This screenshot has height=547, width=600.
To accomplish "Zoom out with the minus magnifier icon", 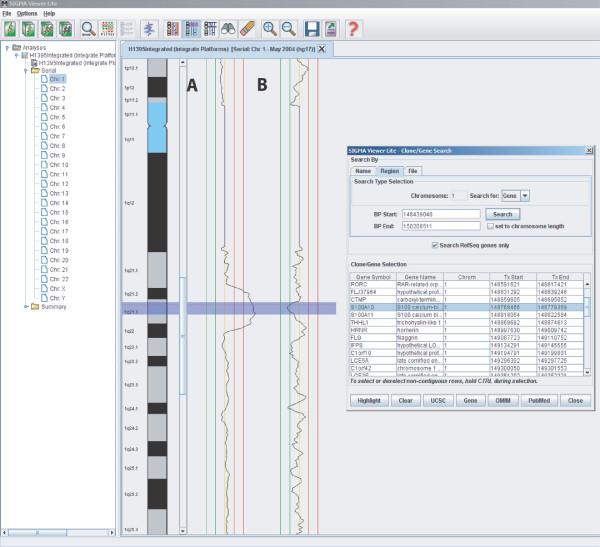I will 289,29.
